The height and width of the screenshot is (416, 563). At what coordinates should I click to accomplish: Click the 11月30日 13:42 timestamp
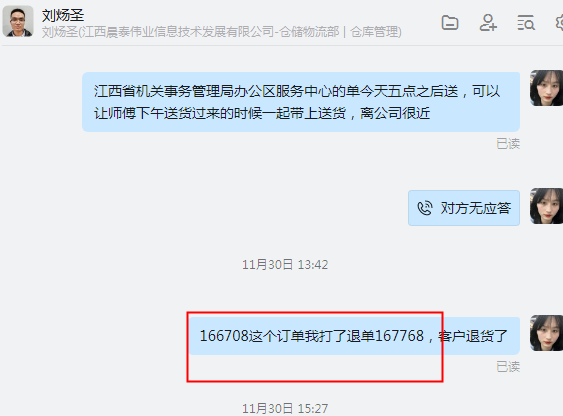click(x=285, y=265)
